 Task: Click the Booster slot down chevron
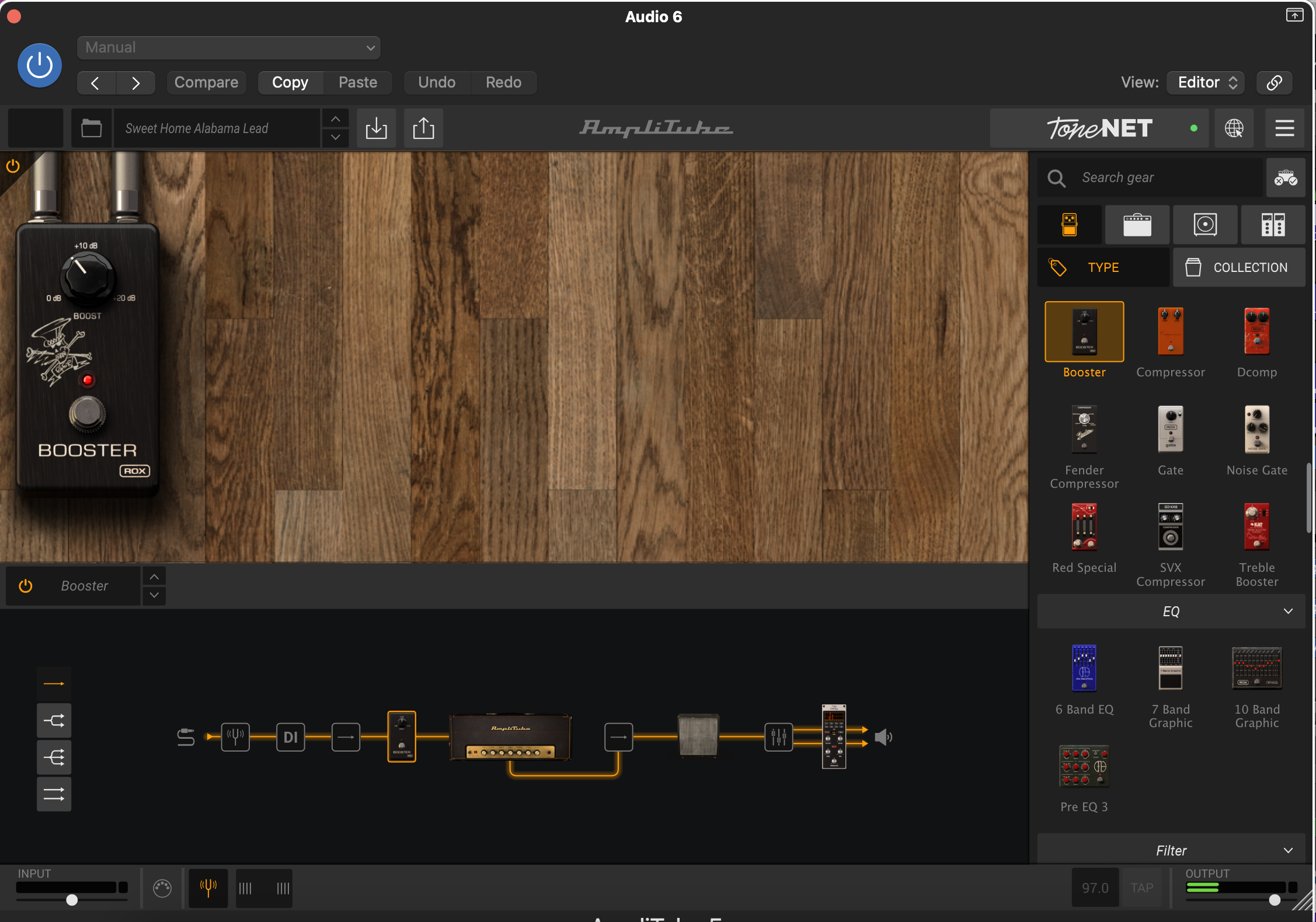154,595
